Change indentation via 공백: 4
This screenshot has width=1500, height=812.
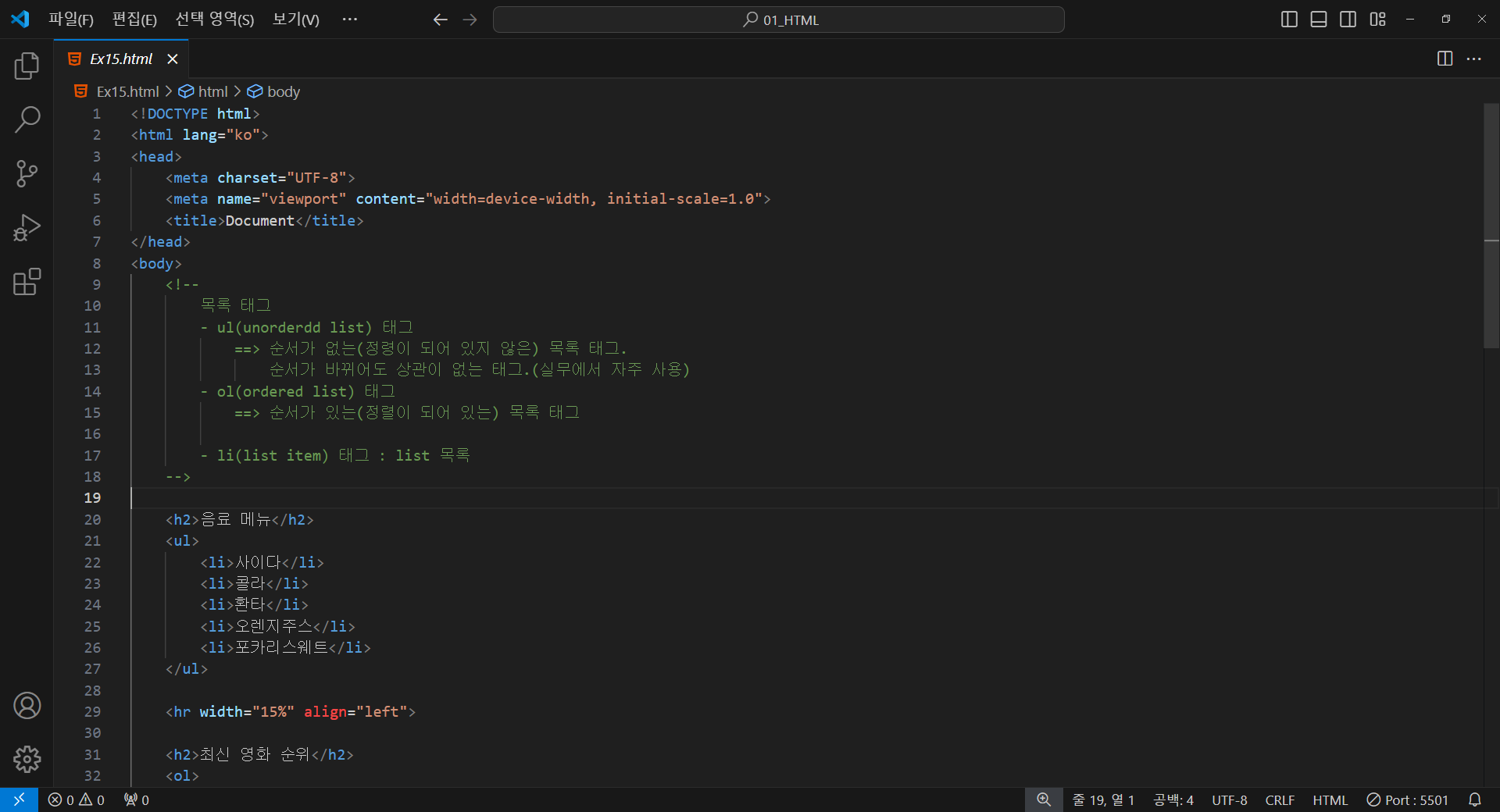click(x=1173, y=800)
